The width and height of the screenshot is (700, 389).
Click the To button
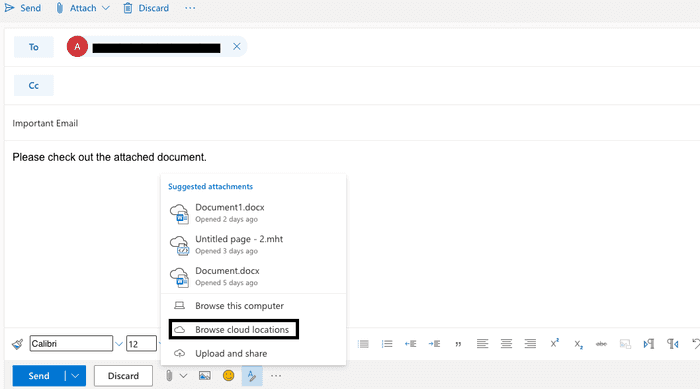(33, 47)
